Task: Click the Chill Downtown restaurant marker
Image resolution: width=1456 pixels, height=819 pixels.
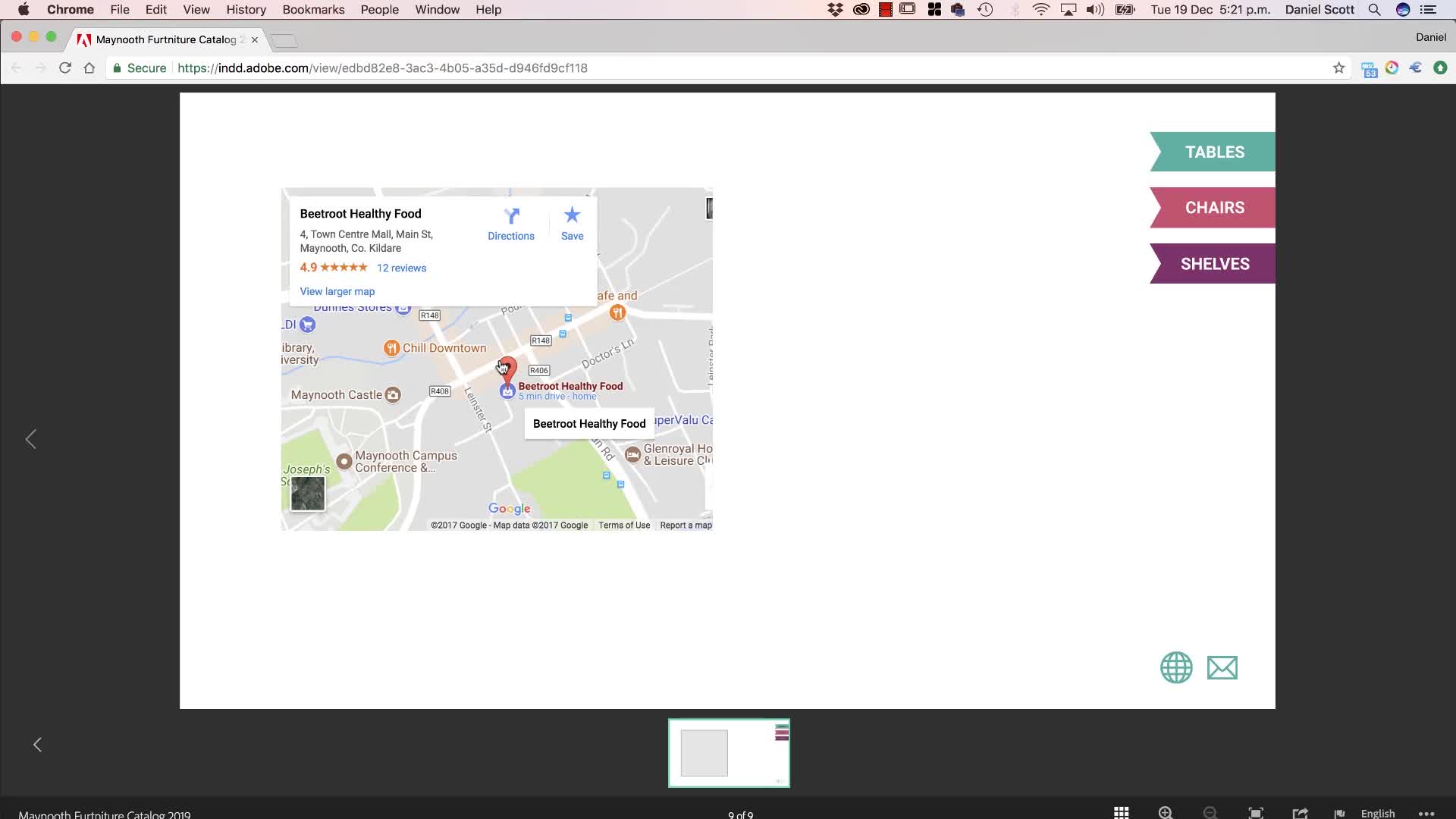Action: 391,348
